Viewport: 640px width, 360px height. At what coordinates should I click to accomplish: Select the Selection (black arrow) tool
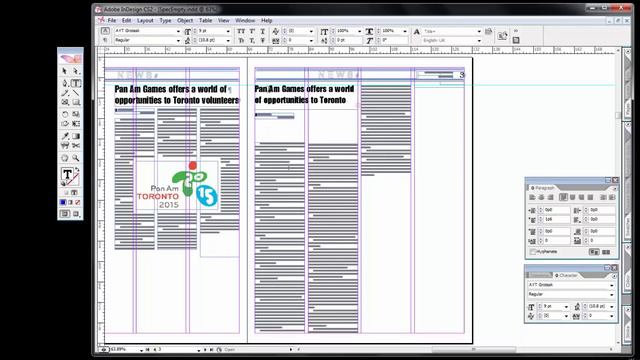pyautogui.click(x=64, y=71)
